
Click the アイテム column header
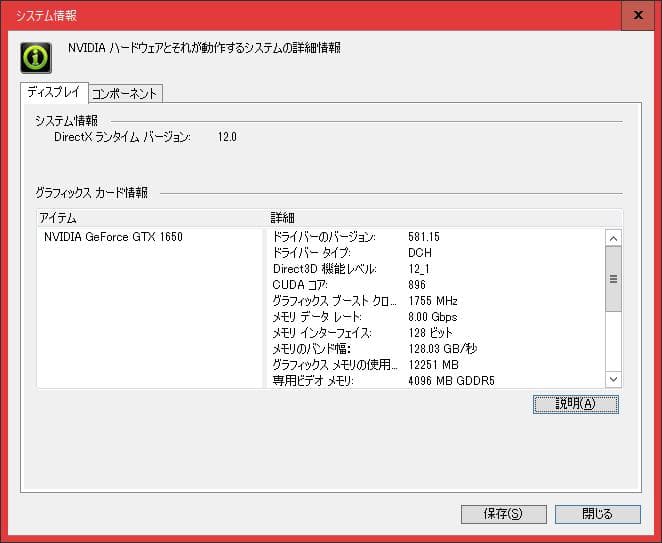(x=58, y=218)
